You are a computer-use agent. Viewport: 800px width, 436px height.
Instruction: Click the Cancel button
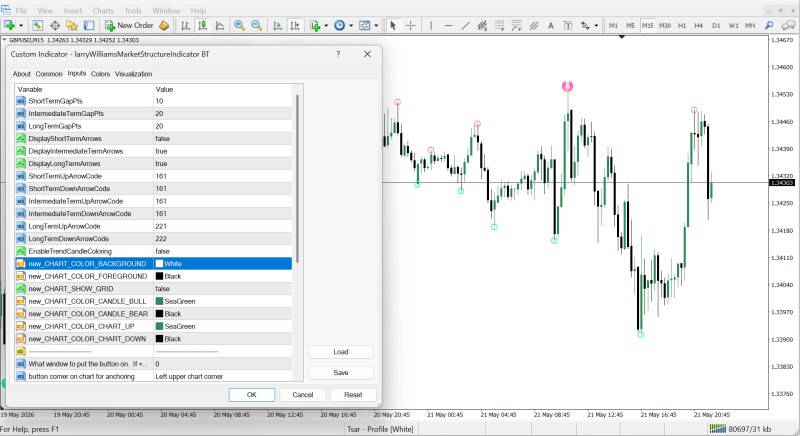pos(303,395)
